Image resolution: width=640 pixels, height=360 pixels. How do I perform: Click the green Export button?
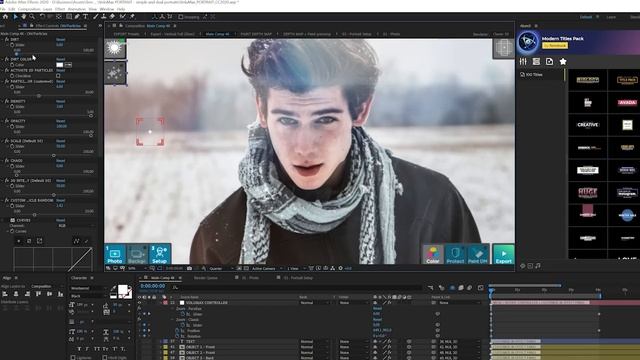pyautogui.click(x=503, y=254)
